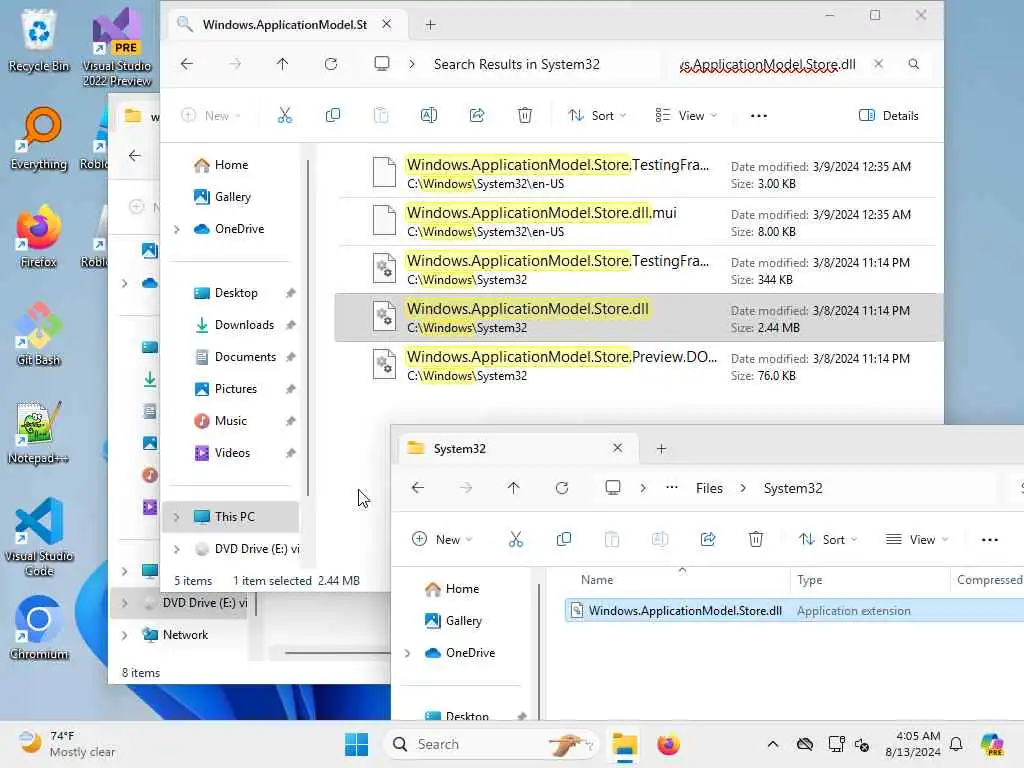This screenshot has width=1024, height=768.
Task: Refresh the System32 window
Action: [562, 488]
